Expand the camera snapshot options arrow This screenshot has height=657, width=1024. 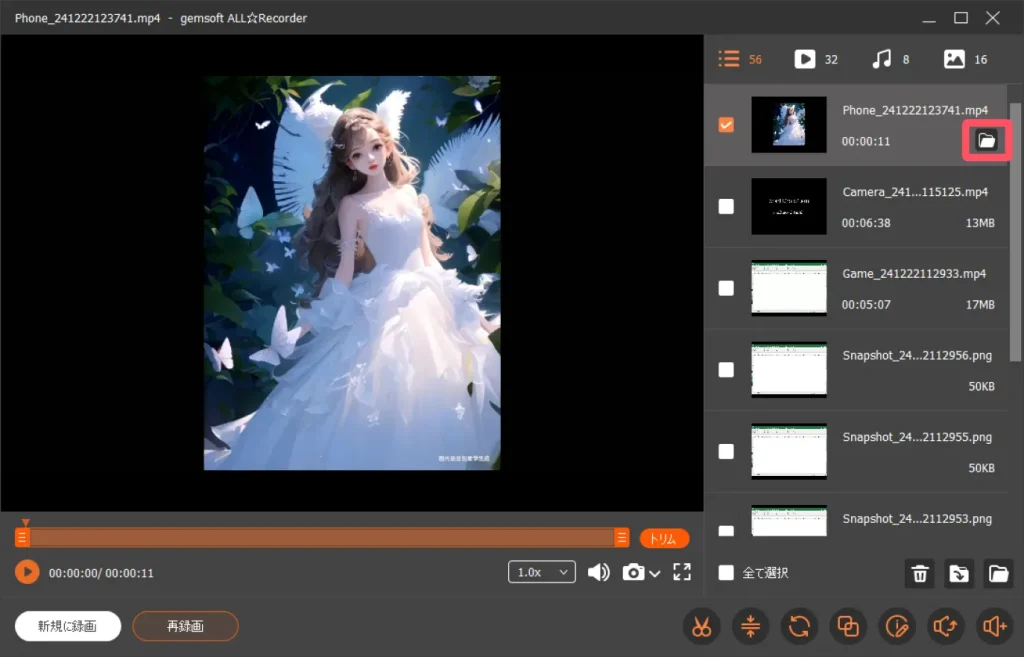pyautogui.click(x=655, y=573)
